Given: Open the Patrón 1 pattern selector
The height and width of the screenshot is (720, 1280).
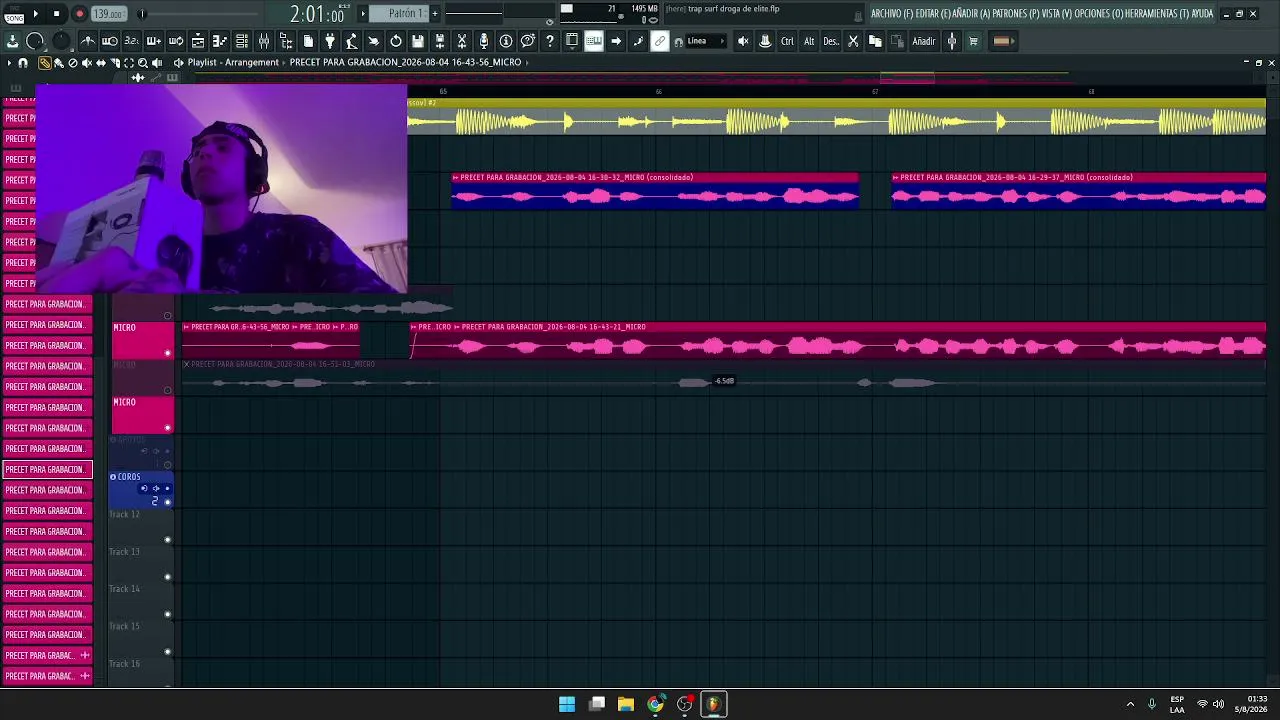Looking at the screenshot, I should [398, 14].
